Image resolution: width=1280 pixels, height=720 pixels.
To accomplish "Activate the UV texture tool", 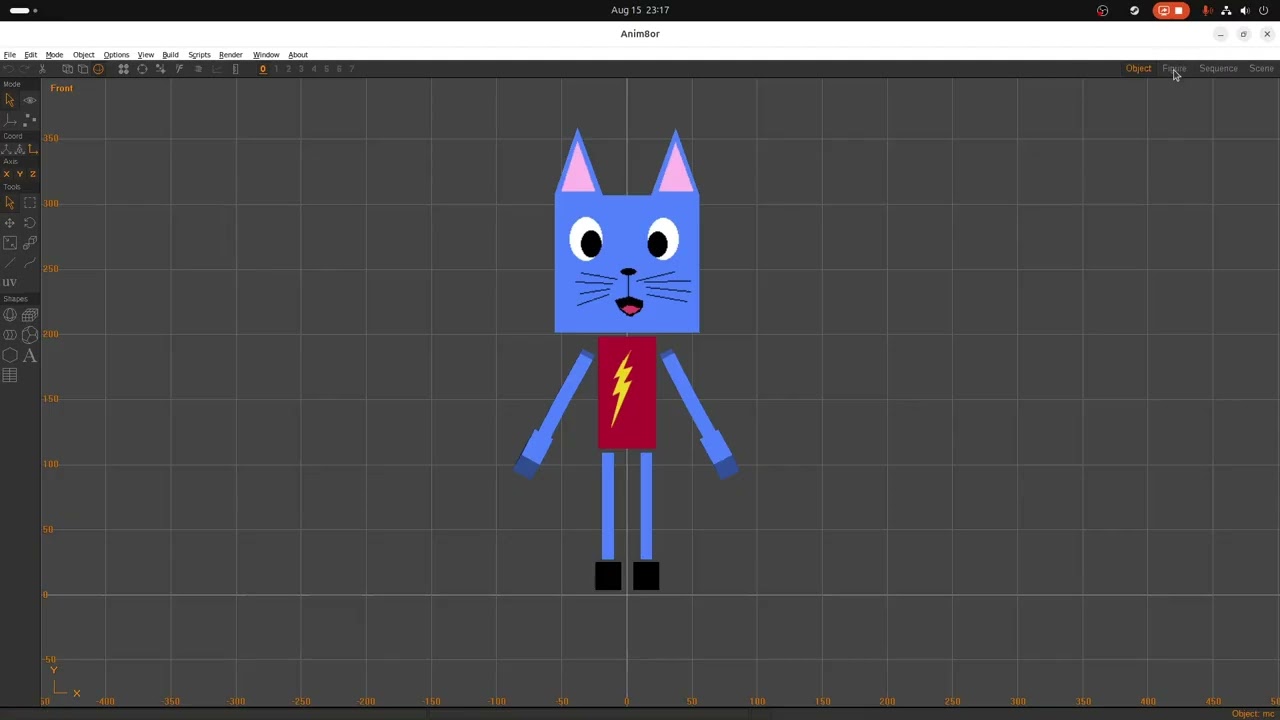I will pyautogui.click(x=9, y=282).
